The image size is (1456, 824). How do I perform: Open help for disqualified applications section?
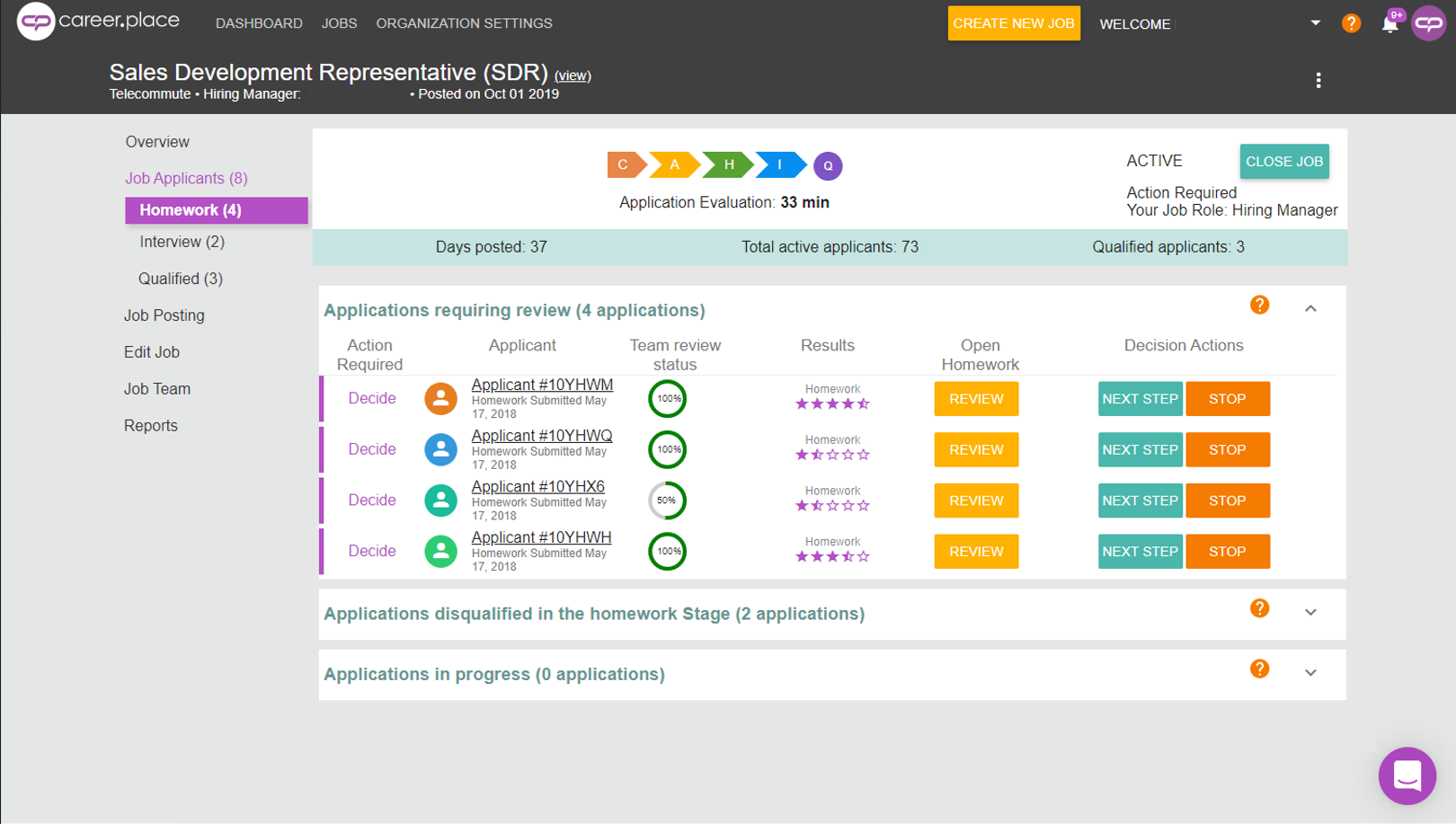tap(1259, 609)
